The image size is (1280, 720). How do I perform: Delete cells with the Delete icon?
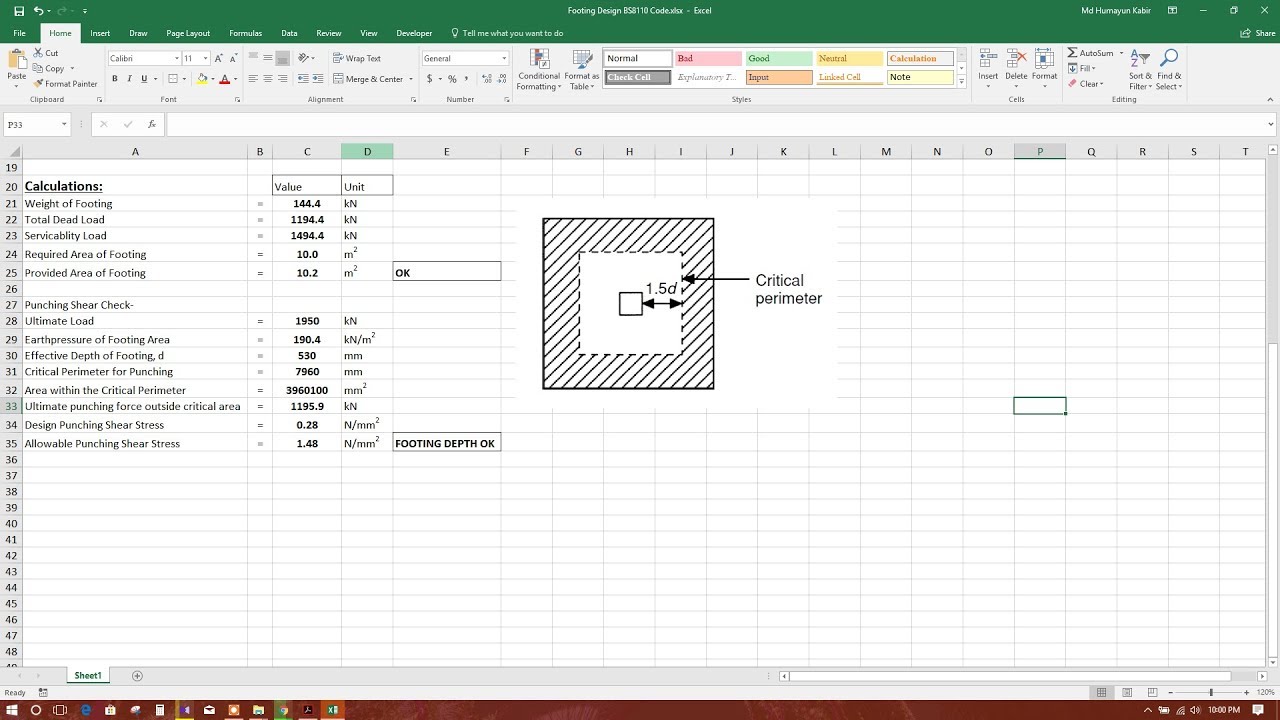1015,65
